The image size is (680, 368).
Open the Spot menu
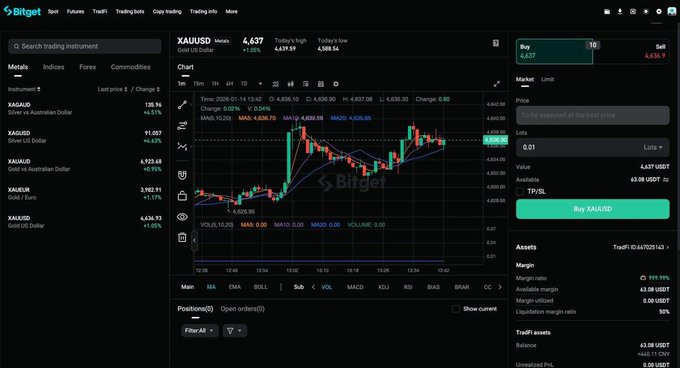coord(53,12)
